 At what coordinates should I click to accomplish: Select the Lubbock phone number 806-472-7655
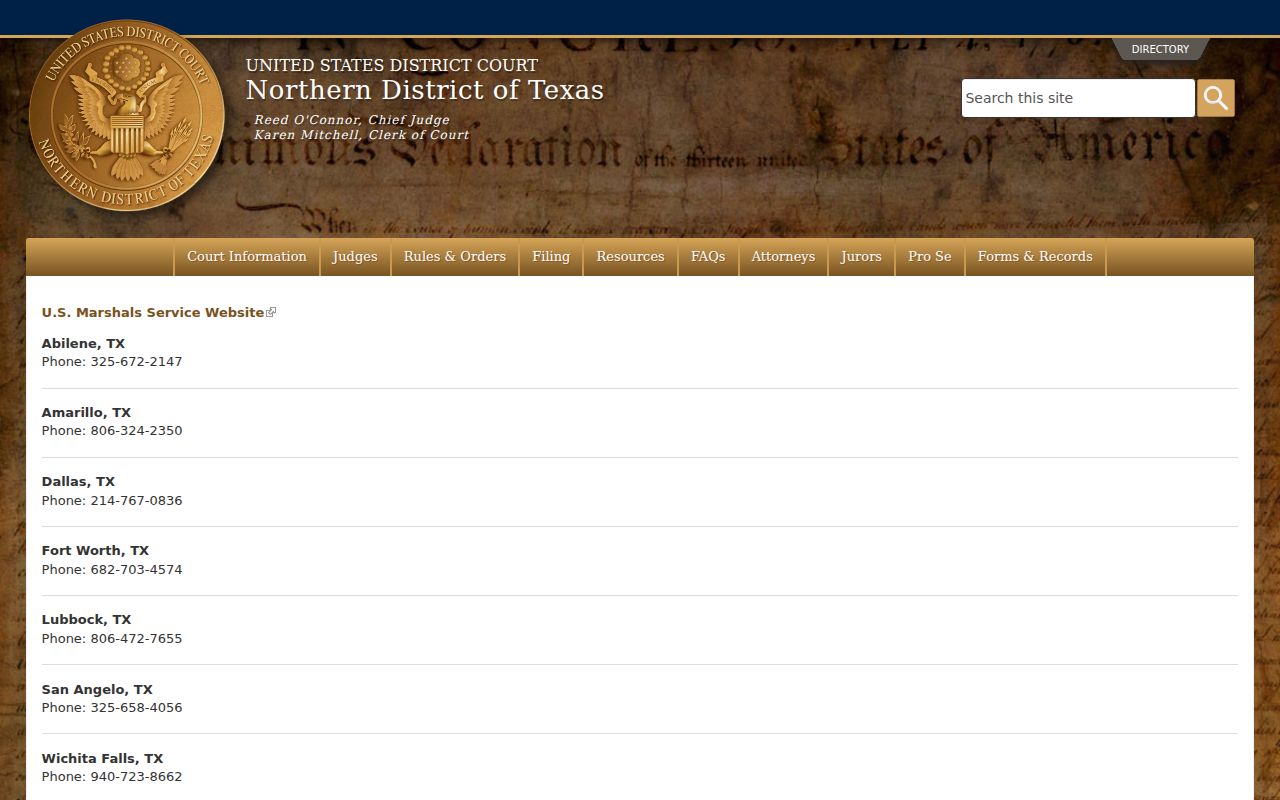136,639
